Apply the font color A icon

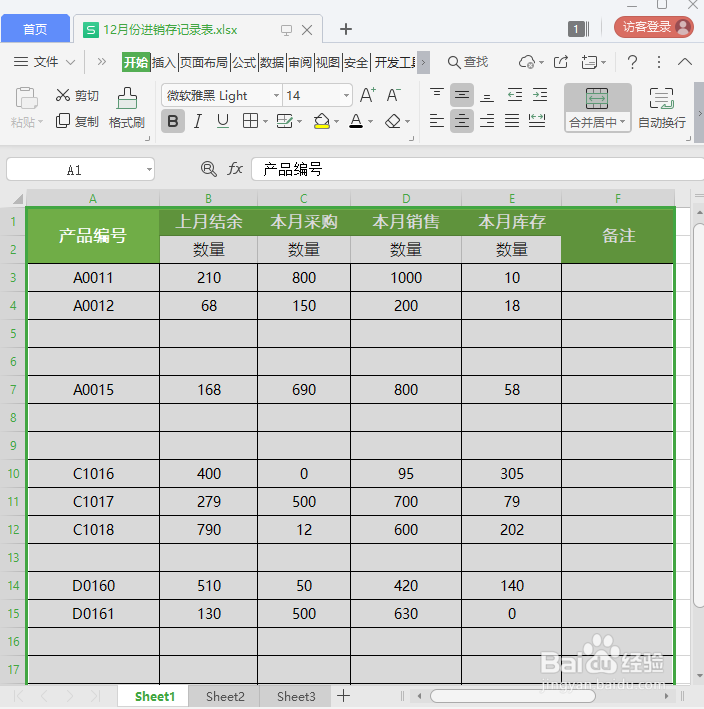click(x=356, y=121)
